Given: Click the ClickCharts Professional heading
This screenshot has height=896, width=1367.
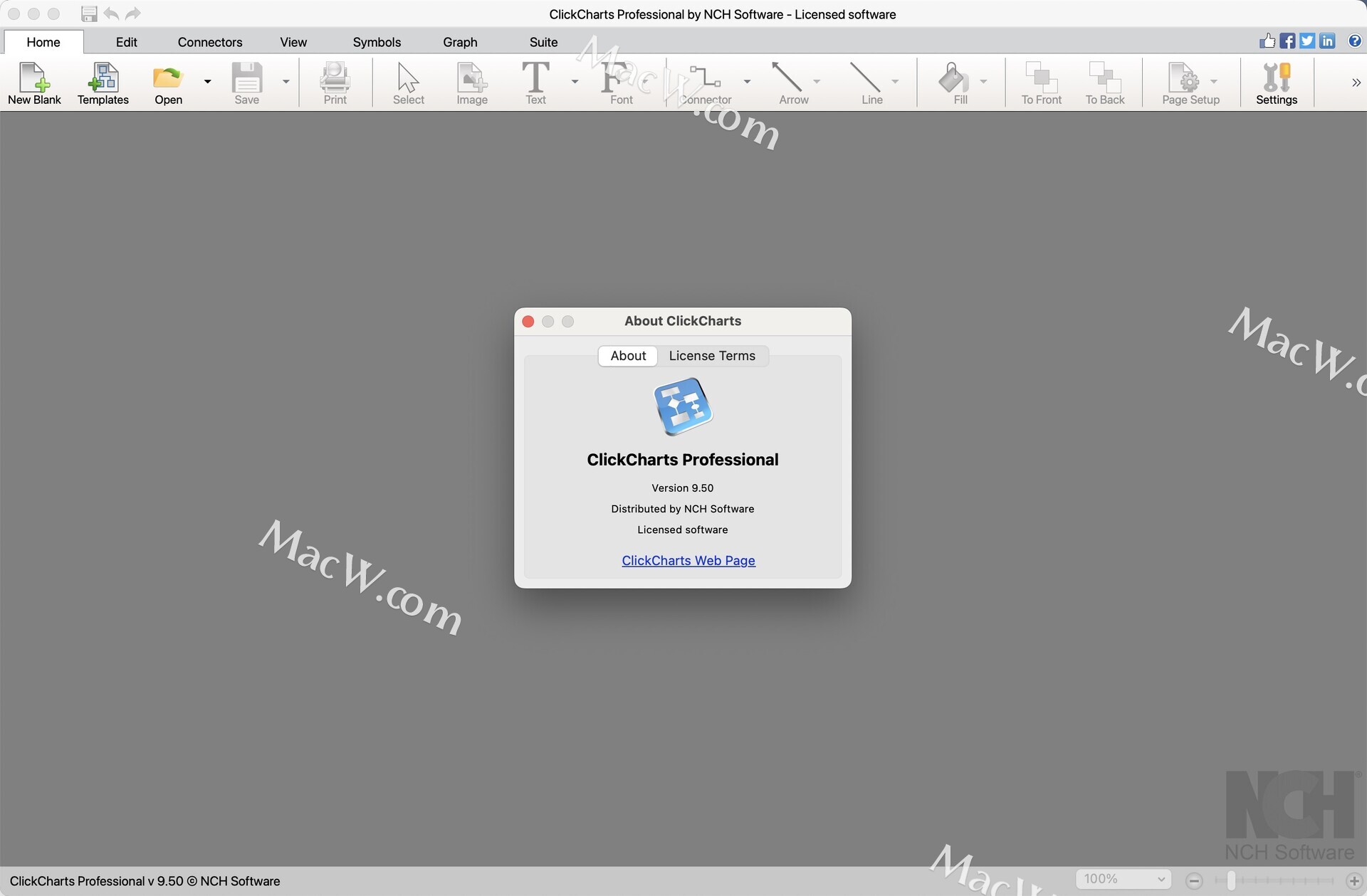Looking at the screenshot, I should point(682,460).
